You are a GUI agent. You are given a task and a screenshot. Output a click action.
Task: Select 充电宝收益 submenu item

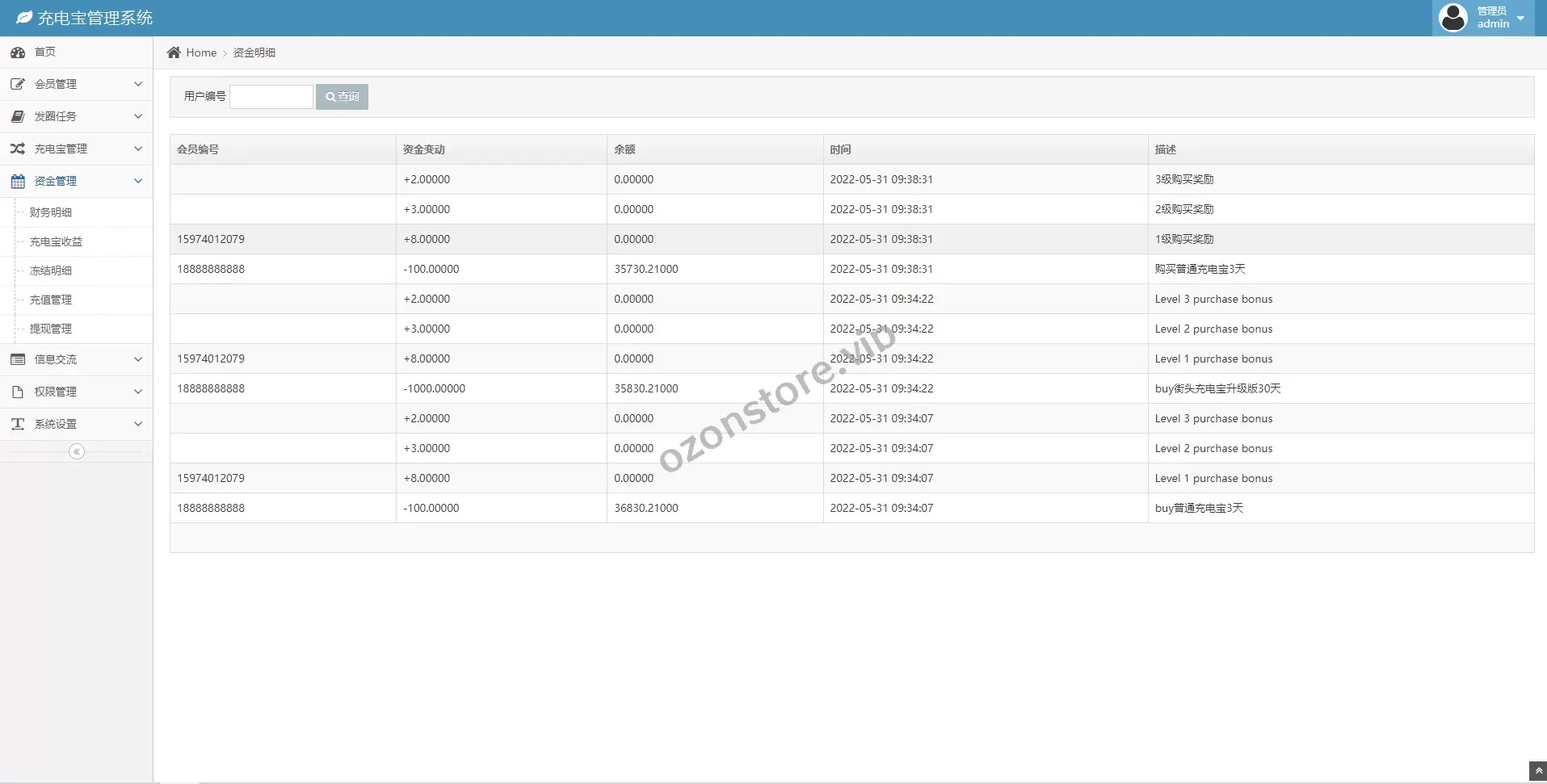[56, 241]
